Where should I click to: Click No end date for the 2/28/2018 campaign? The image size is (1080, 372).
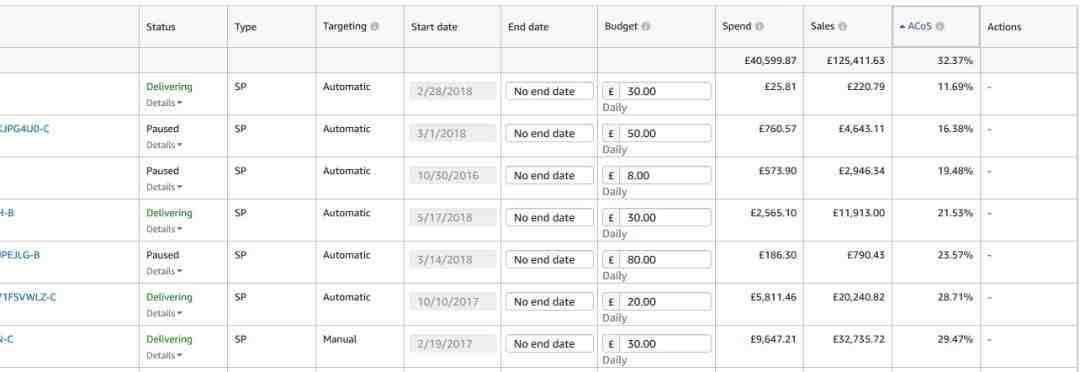click(550, 92)
